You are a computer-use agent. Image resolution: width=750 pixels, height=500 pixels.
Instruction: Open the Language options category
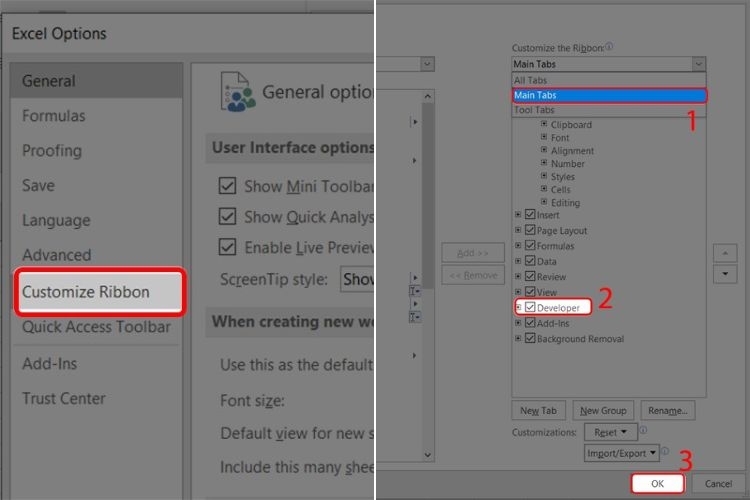(x=56, y=221)
